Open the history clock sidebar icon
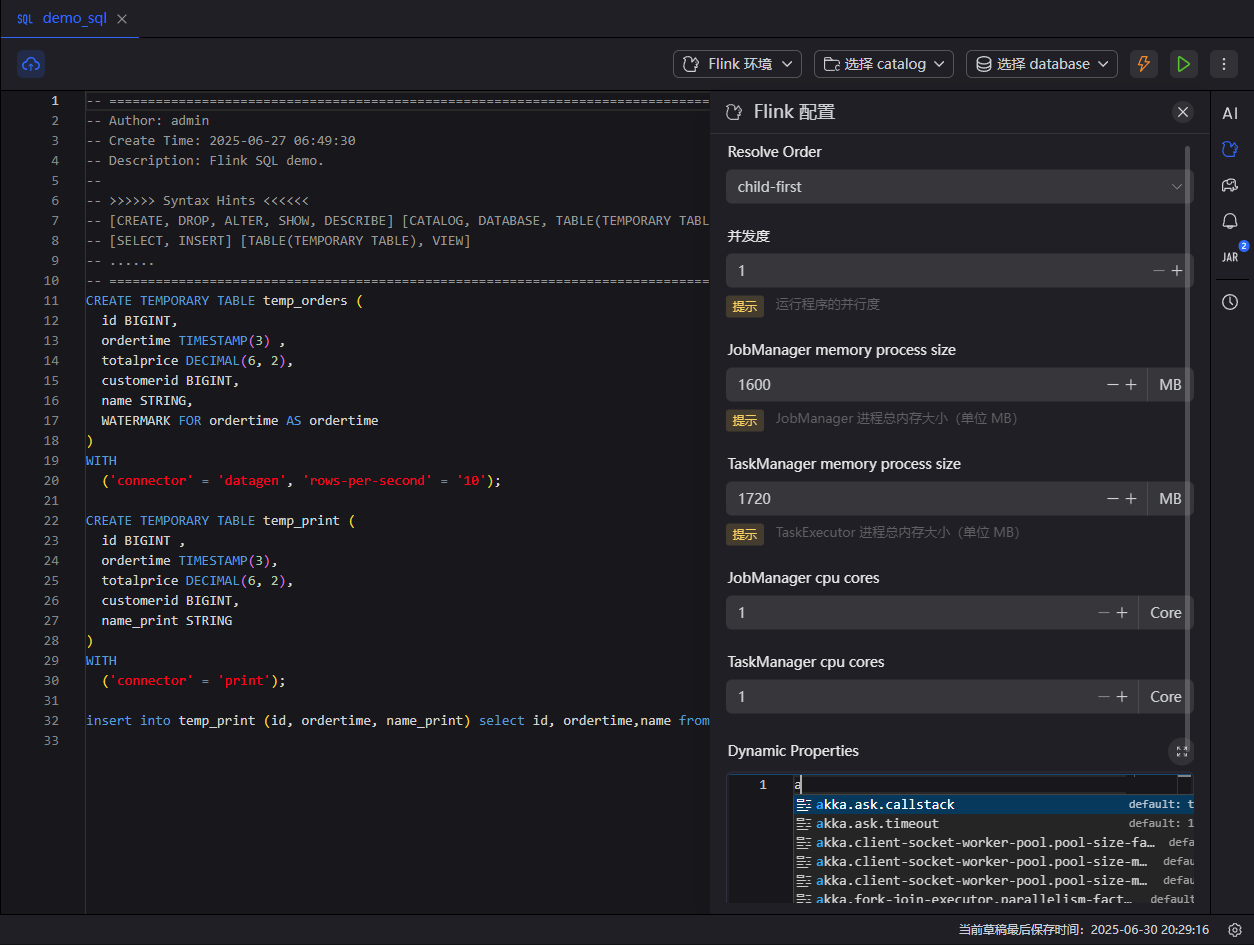Image resolution: width=1254 pixels, height=945 pixels. coord(1230,302)
